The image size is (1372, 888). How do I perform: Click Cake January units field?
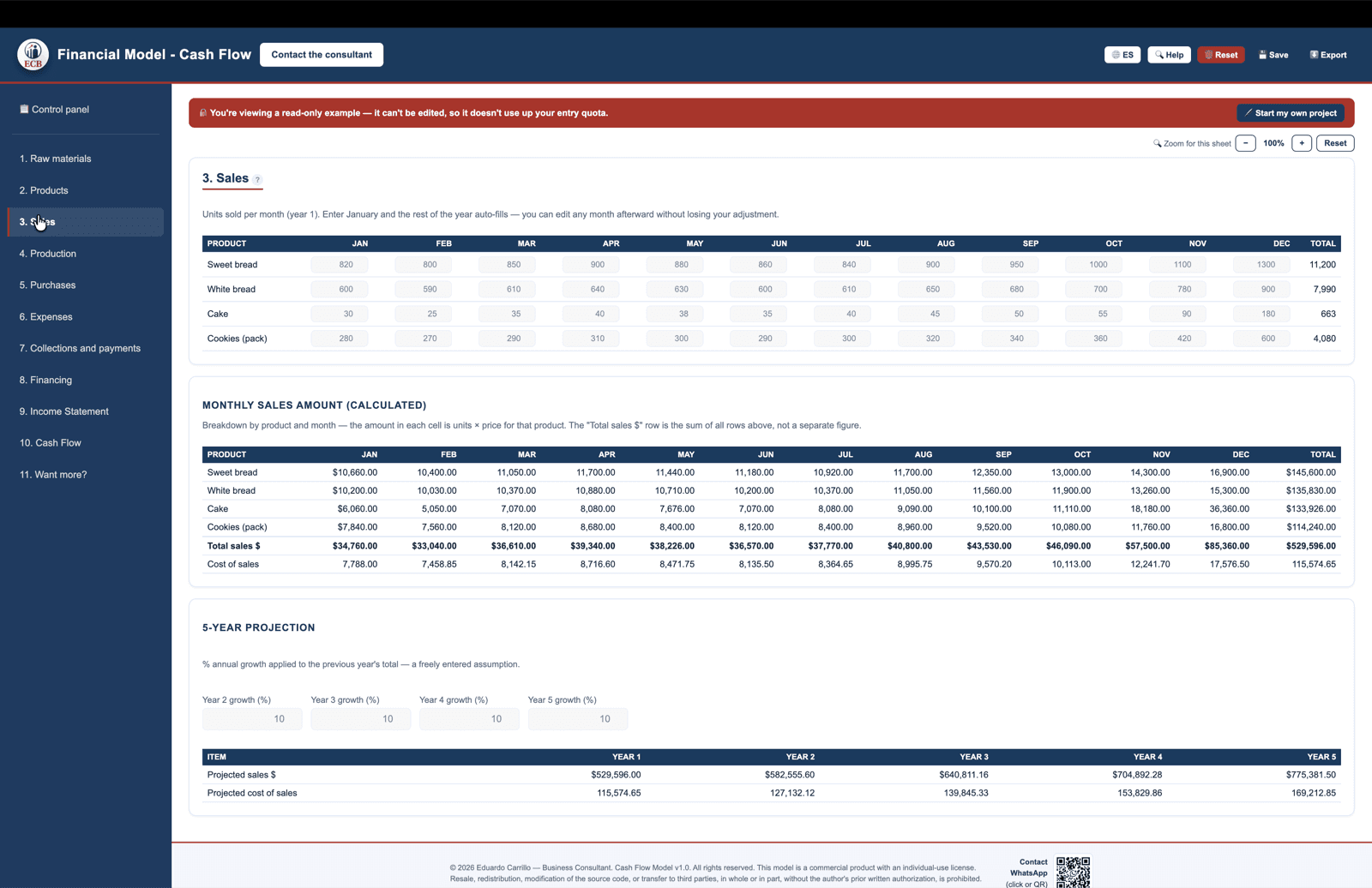(340, 314)
